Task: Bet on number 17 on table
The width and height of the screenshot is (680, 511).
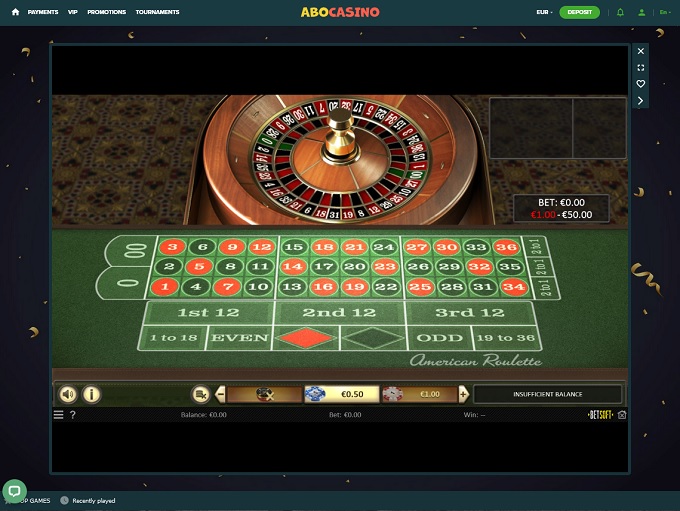Action: point(324,266)
